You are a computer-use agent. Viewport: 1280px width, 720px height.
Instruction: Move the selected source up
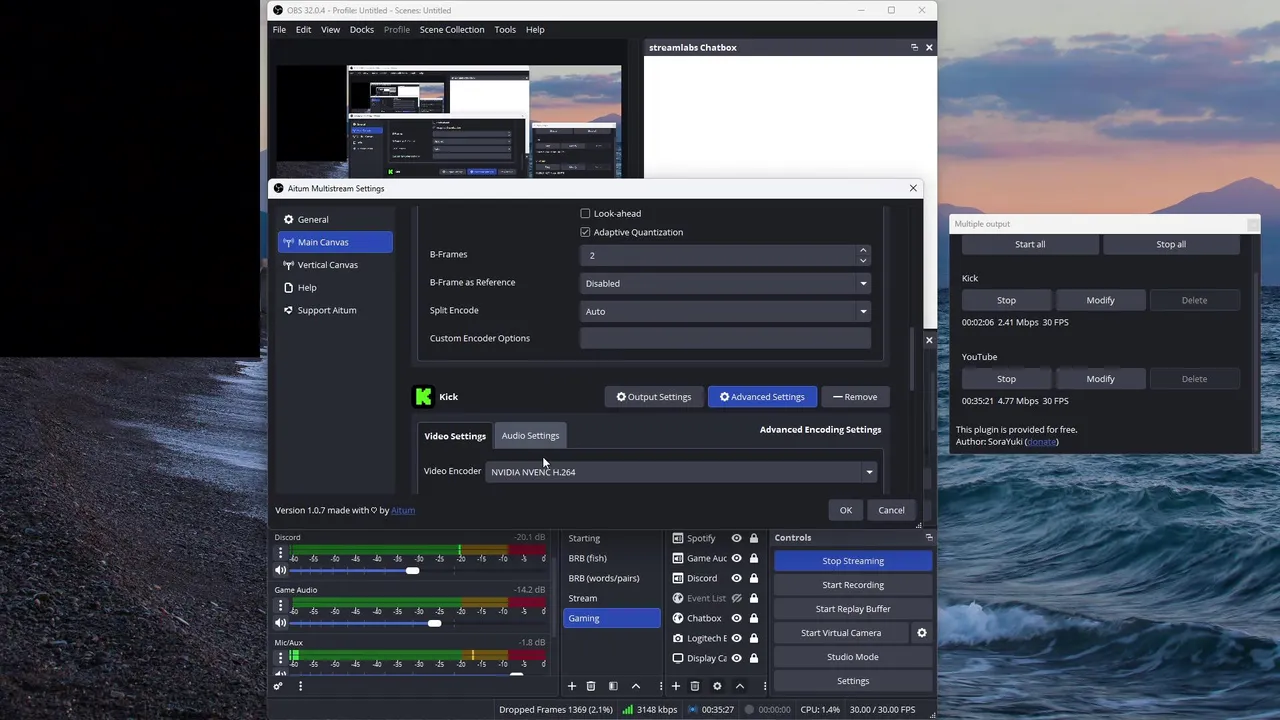tap(739, 686)
